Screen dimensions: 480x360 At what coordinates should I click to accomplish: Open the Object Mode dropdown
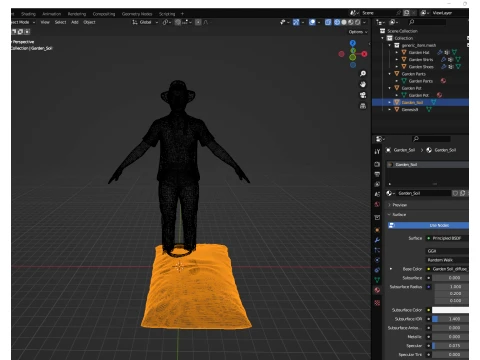click(x=23, y=22)
